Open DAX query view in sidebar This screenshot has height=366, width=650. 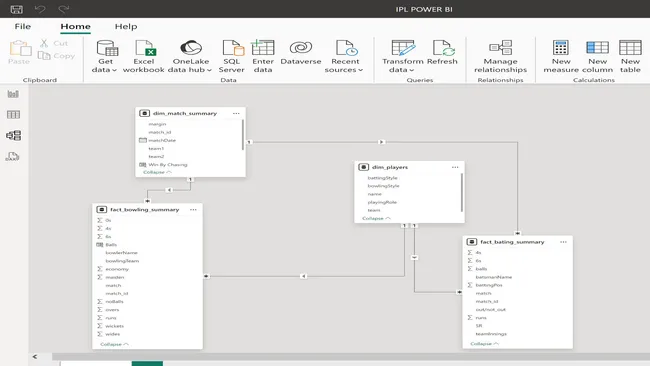coord(12,157)
